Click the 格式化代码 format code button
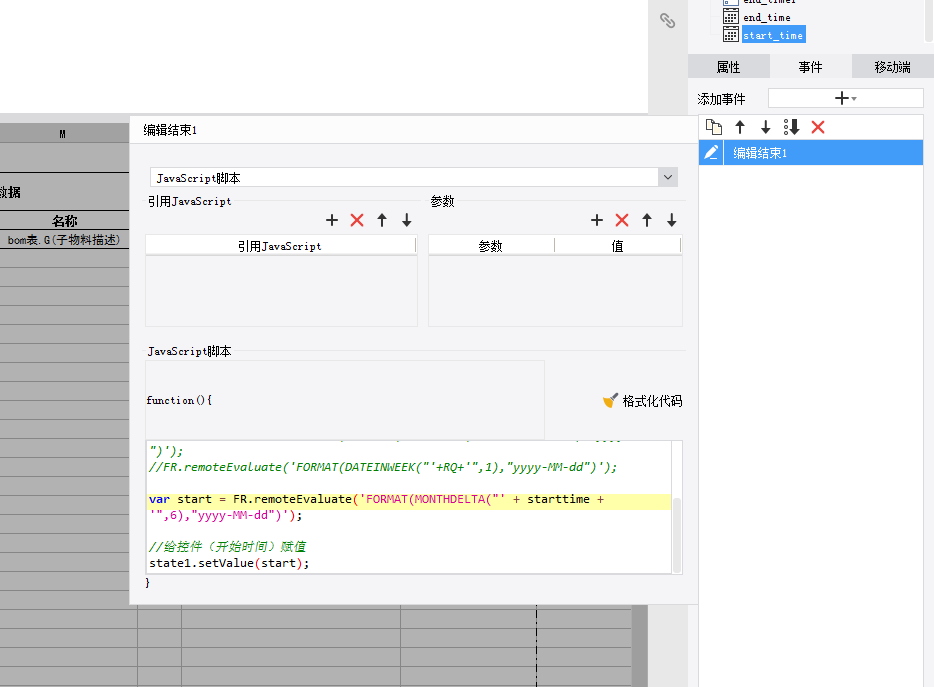The width and height of the screenshot is (934, 687). (642, 401)
